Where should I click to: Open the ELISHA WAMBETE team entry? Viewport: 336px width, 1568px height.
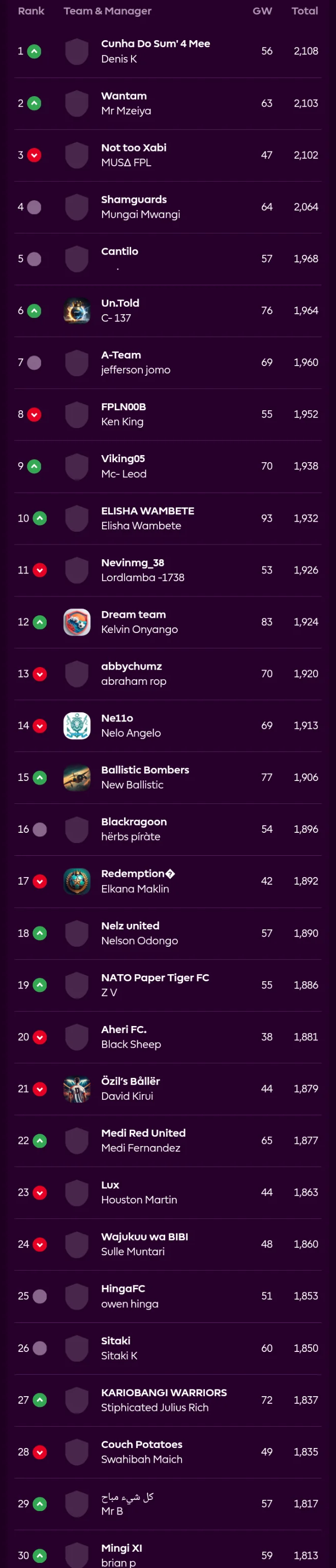point(147,510)
